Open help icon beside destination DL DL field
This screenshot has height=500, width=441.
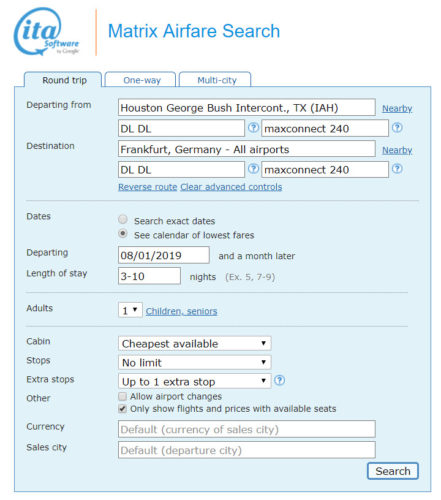pos(253,169)
